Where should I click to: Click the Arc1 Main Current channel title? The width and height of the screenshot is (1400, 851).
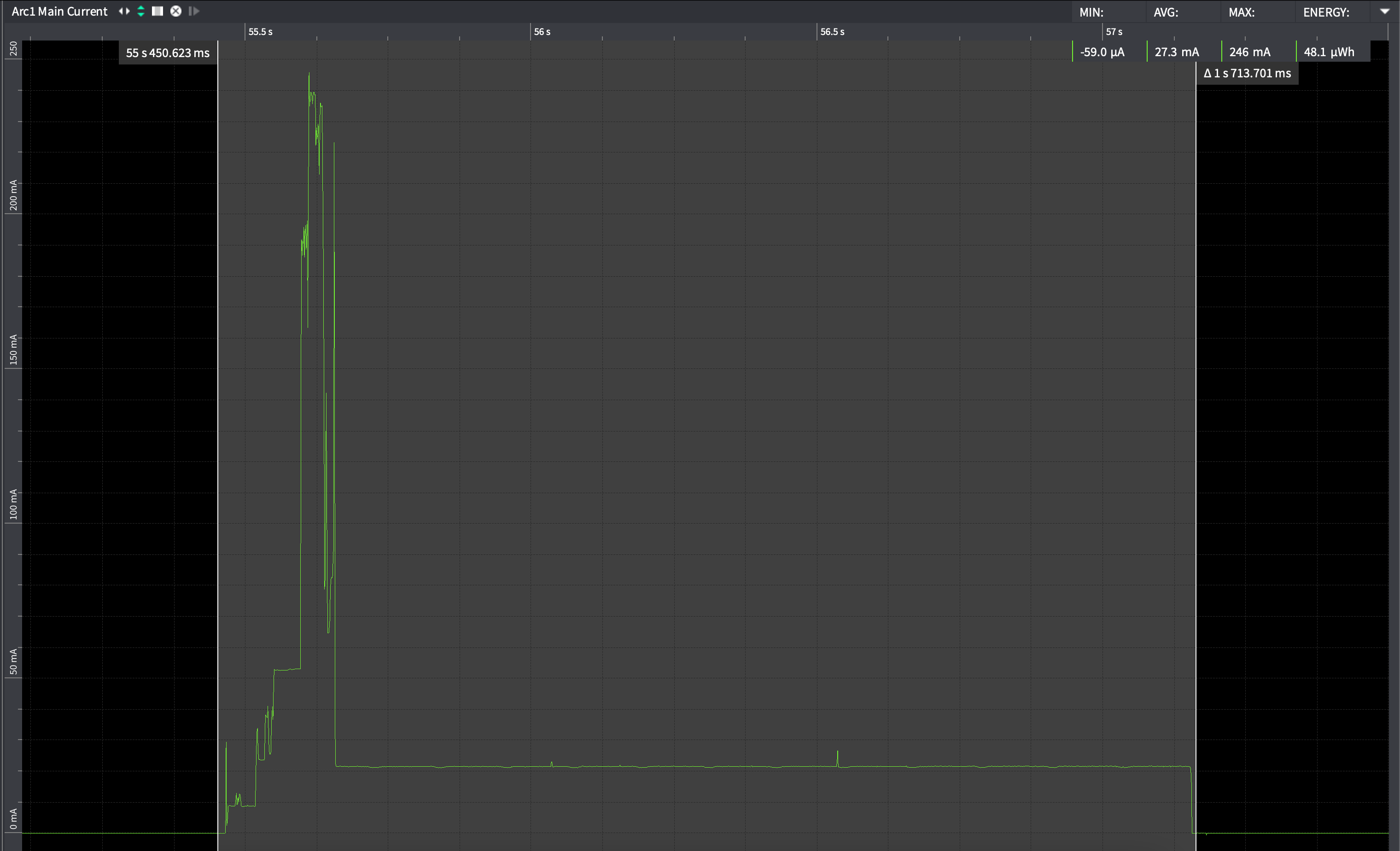coord(59,12)
